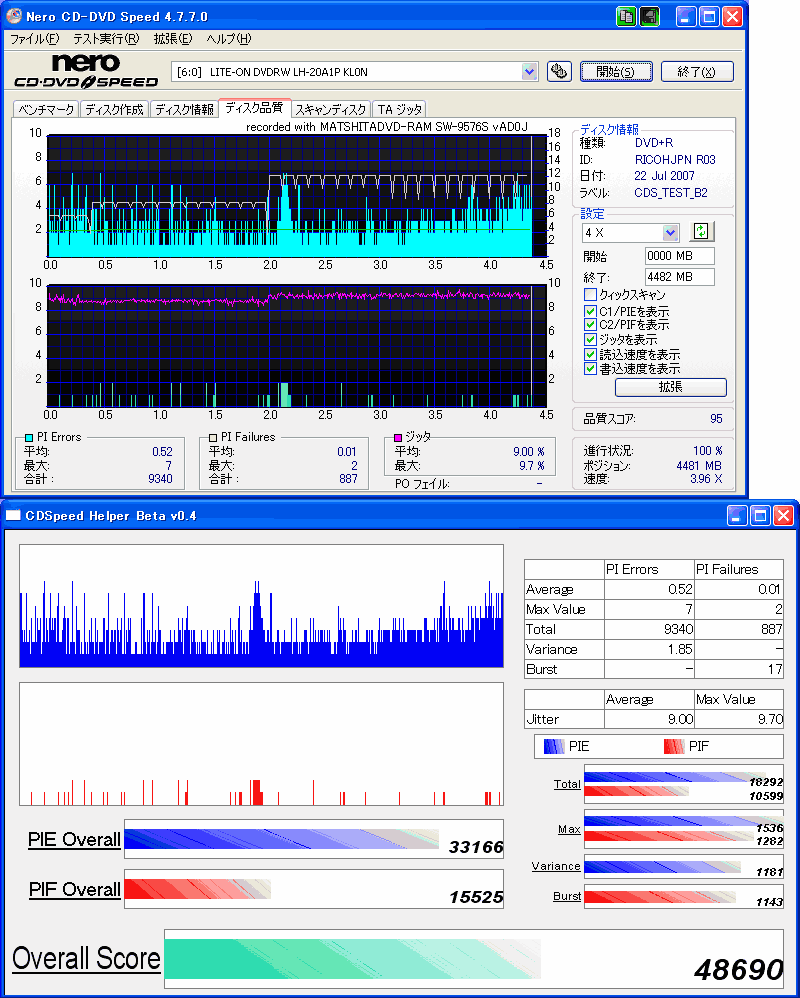This screenshot has width=800, height=998.
Task: Click the red PIF legend icon
Action: click(674, 746)
